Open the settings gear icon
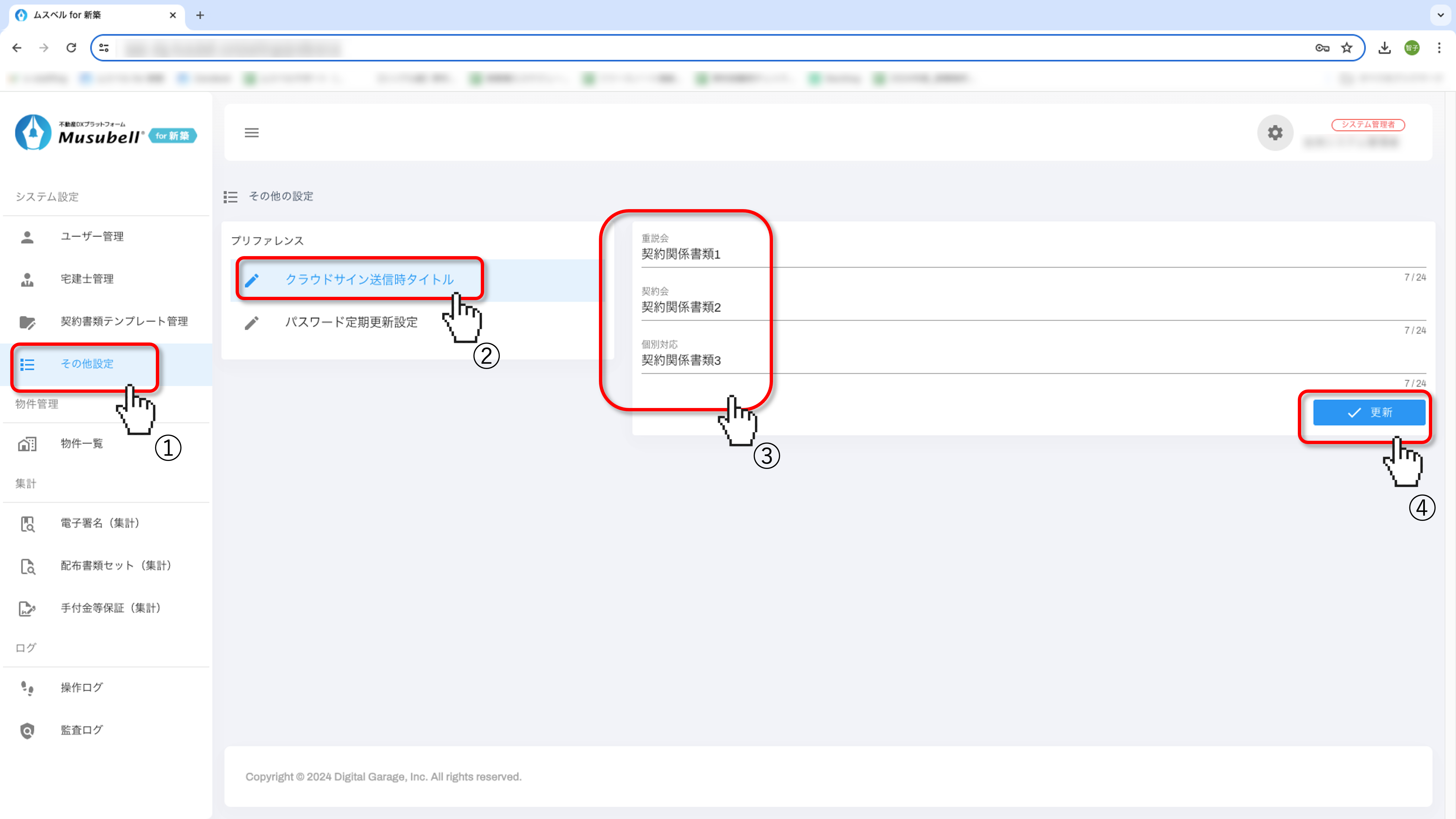Screen dimensions: 1456x819 point(1275,133)
